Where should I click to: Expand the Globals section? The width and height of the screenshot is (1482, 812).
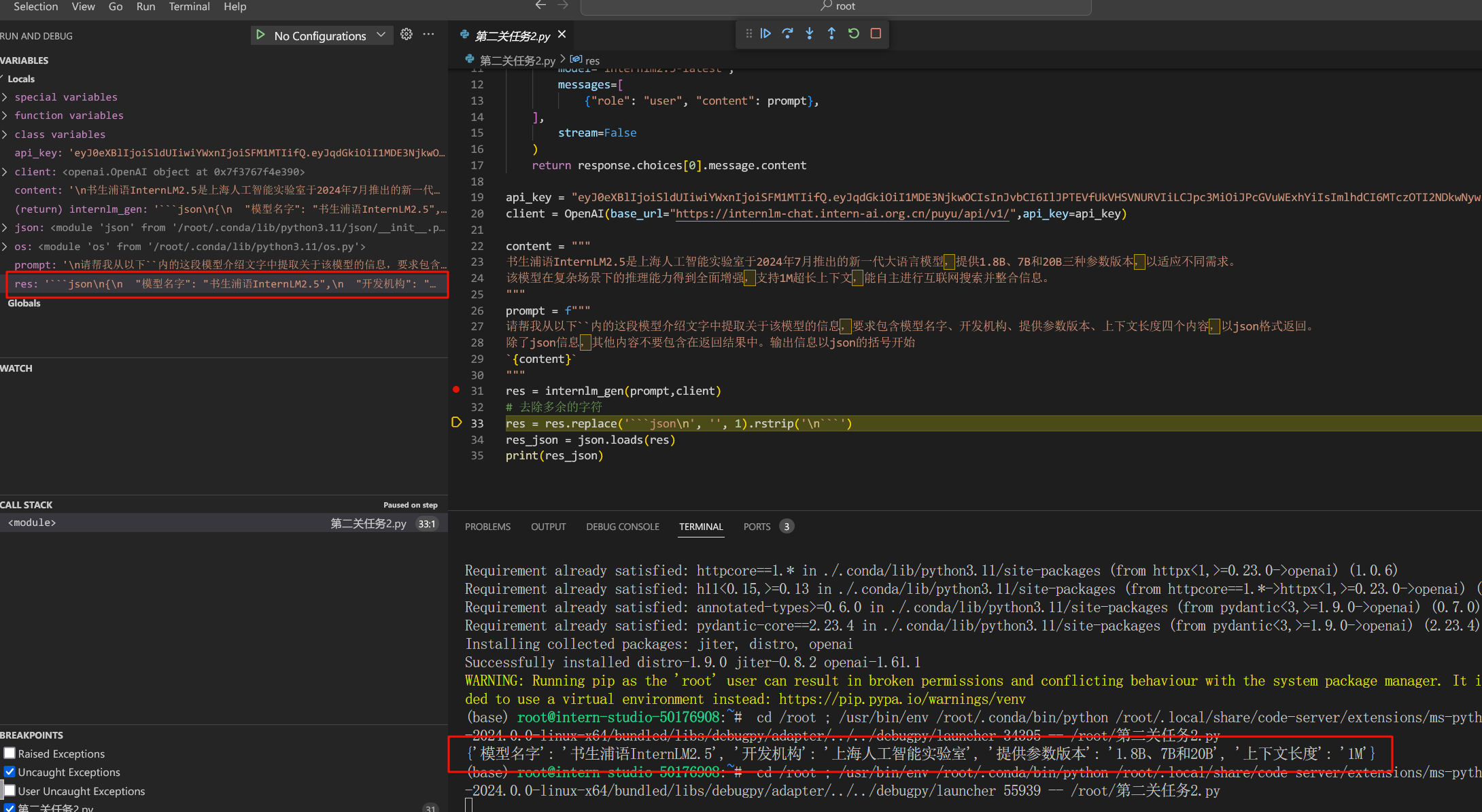coord(24,303)
